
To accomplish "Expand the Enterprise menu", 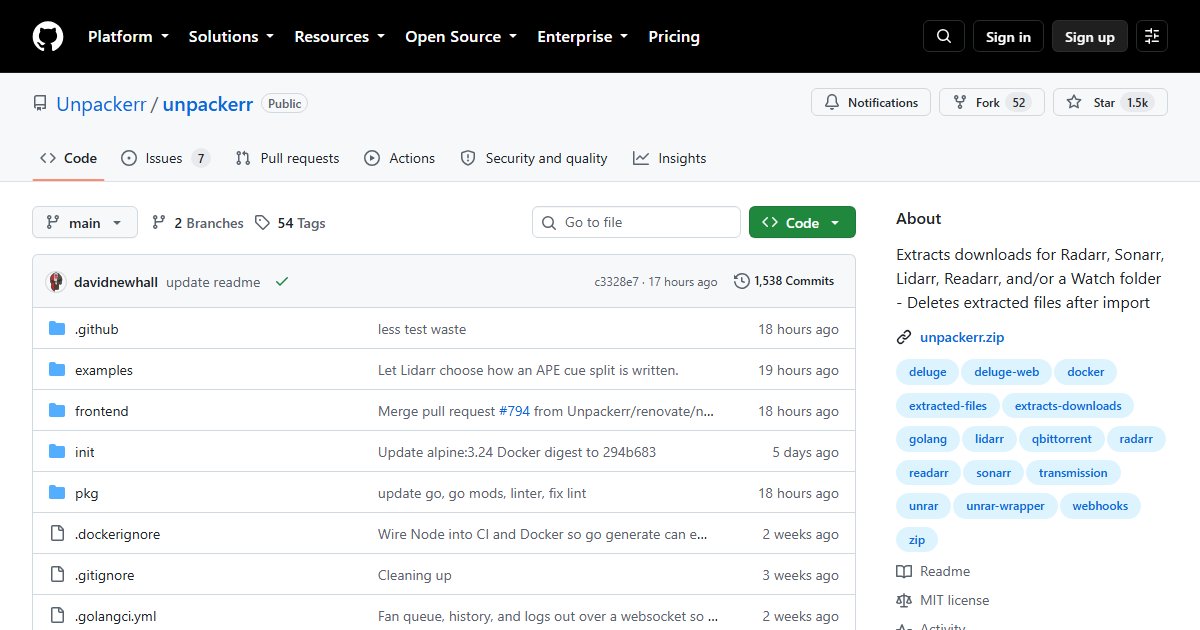I will 583,37.
